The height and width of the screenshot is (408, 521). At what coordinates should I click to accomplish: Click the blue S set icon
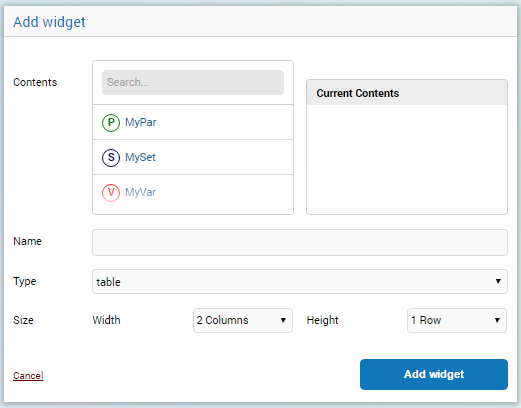(x=111, y=157)
